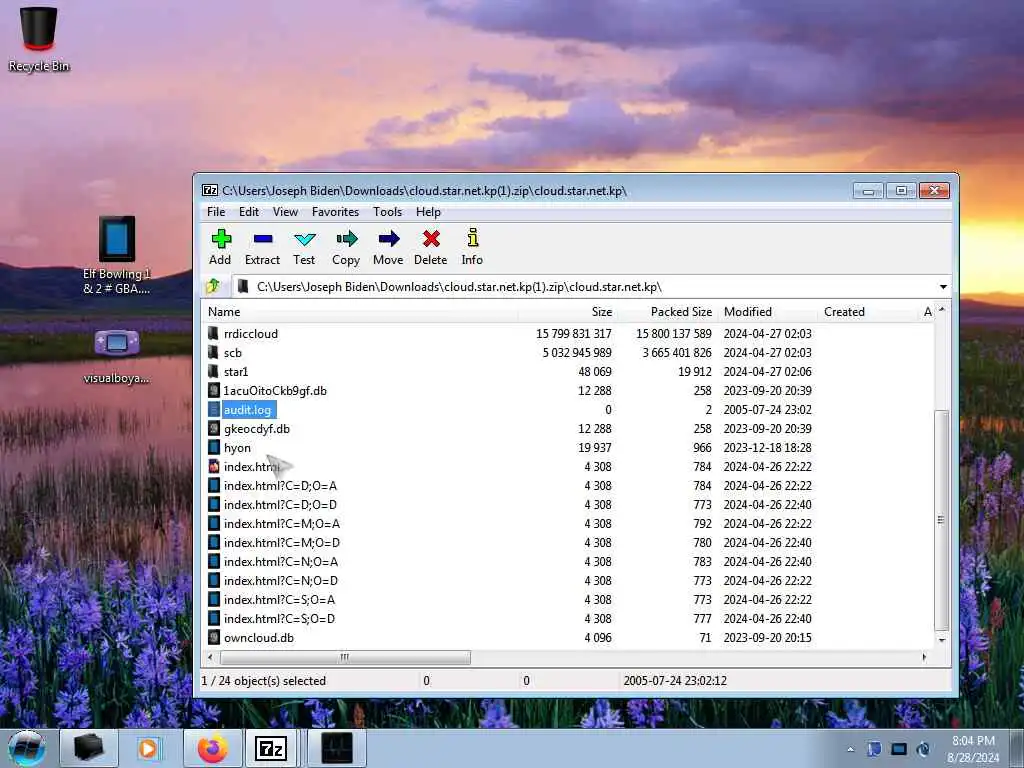The height and width of the screenshot is (768, 1024).
Task: Click status text 1 / 24 object(s) selected
Action: pos(264,680)
